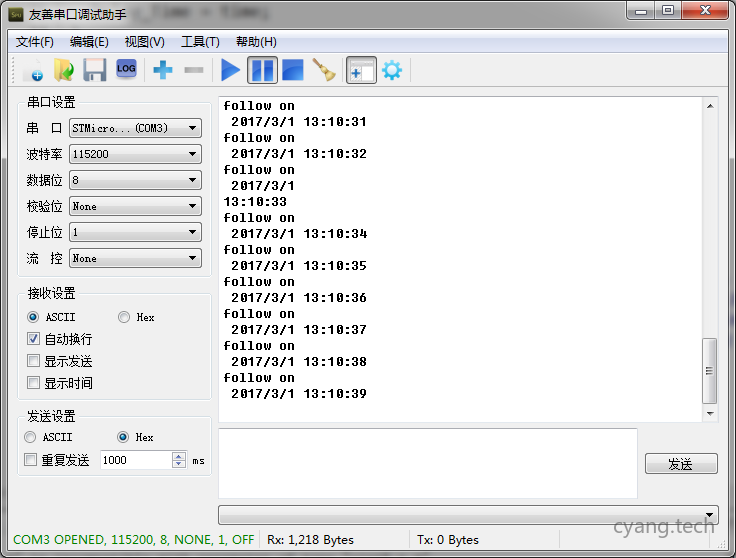The image size is (736, 558).
Task: Uncheck the 自动换行 checkbox
Action: click(x=34, y=339)
